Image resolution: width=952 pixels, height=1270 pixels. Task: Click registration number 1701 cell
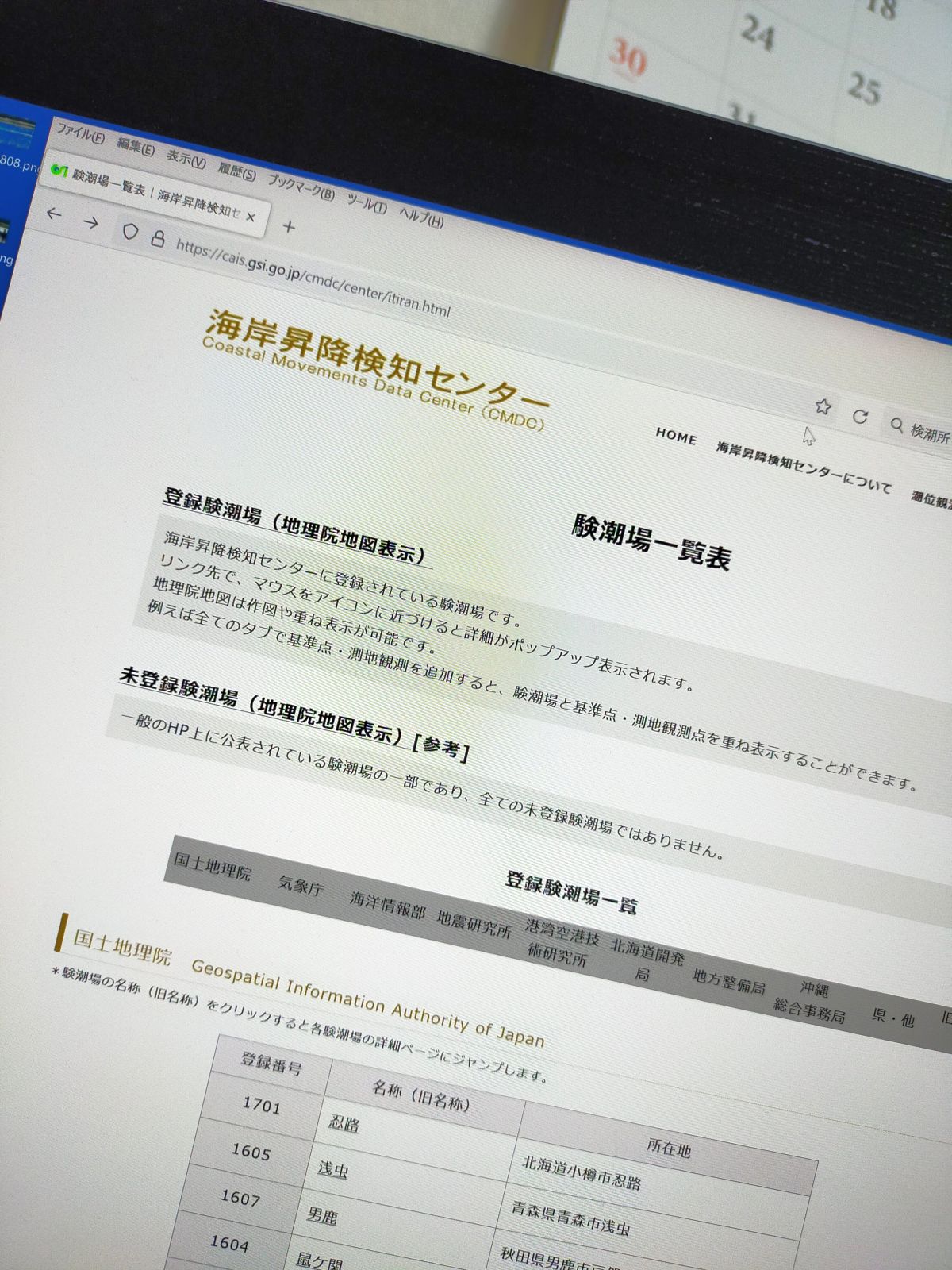click(x=261, y=1104)
